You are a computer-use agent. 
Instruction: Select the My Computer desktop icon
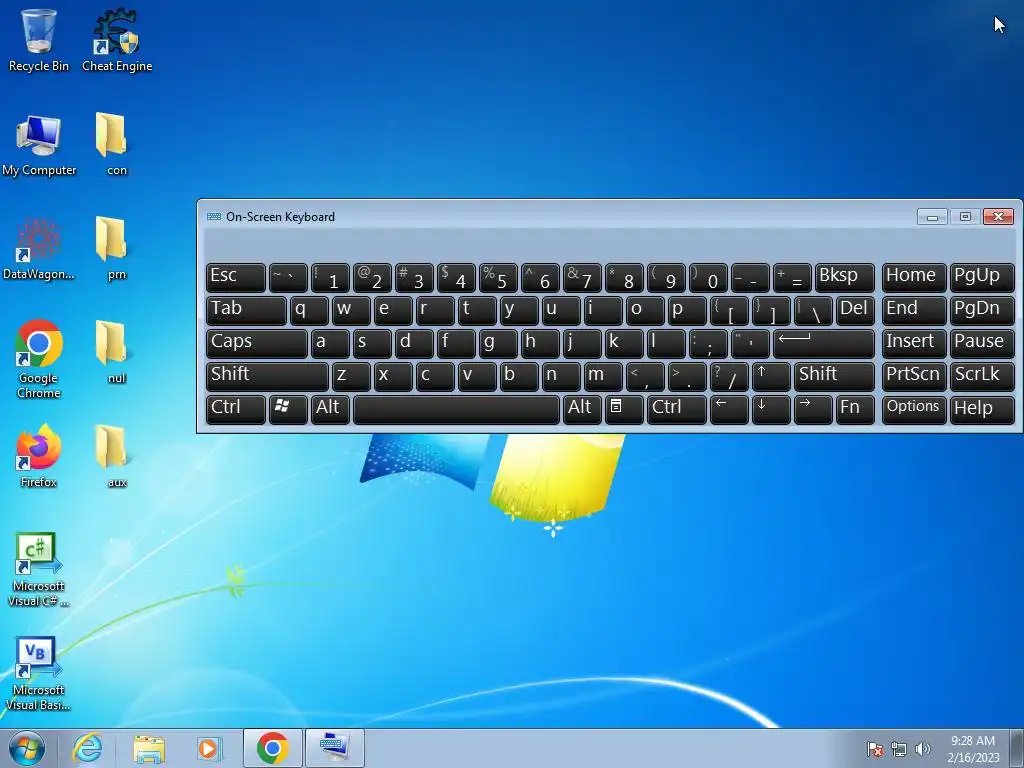(x=39, y=145)
